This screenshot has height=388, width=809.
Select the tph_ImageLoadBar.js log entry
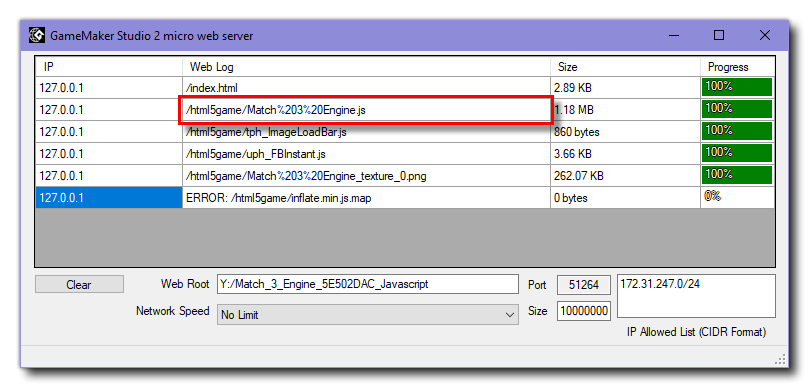coord(366,132)
